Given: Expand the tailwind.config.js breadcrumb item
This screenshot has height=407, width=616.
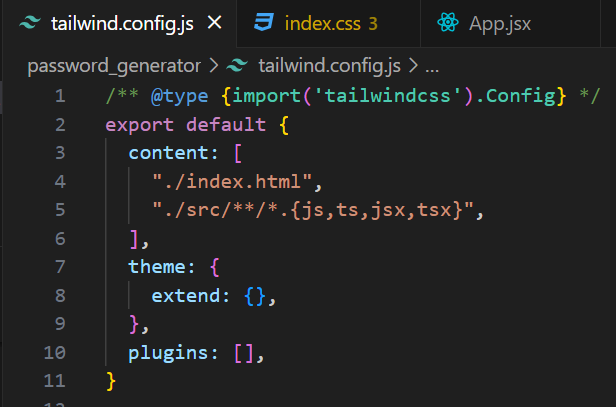Looking at the screenshot, I should 329,67.
